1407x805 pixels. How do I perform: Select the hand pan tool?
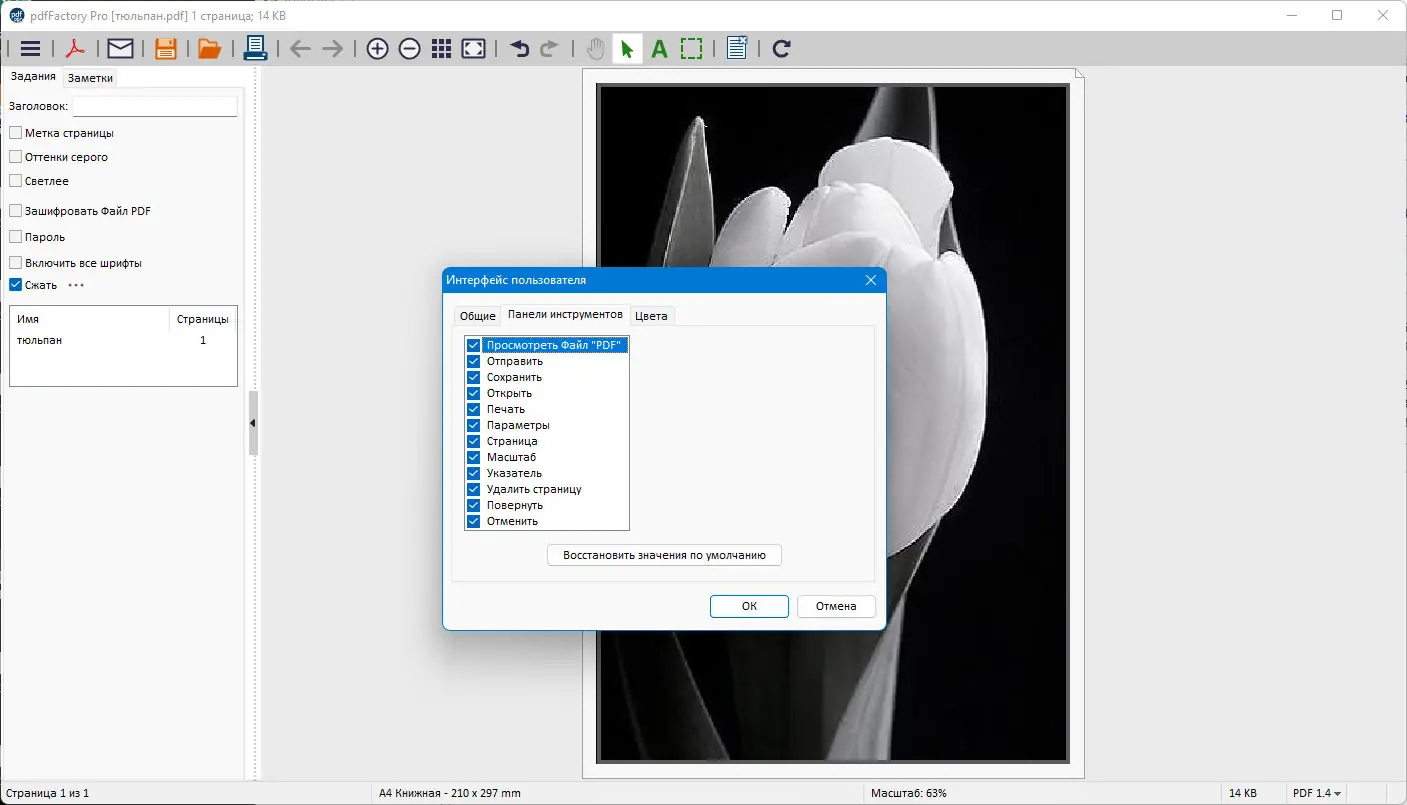pos(595,49)
